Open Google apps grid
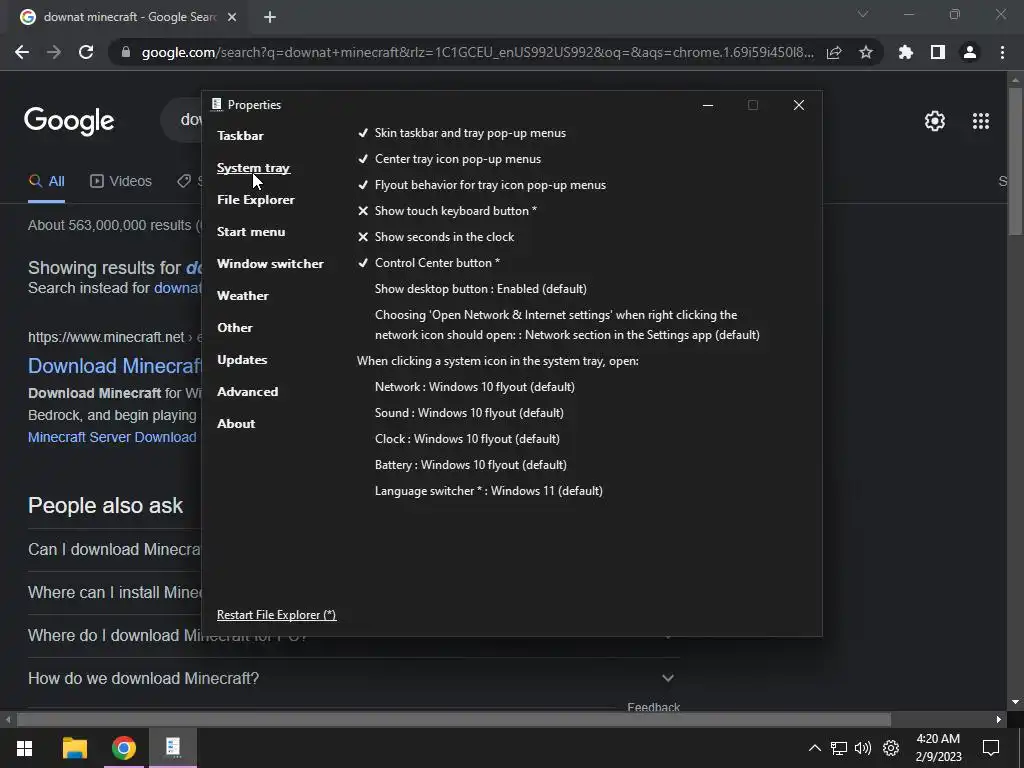 pos(981,121)
